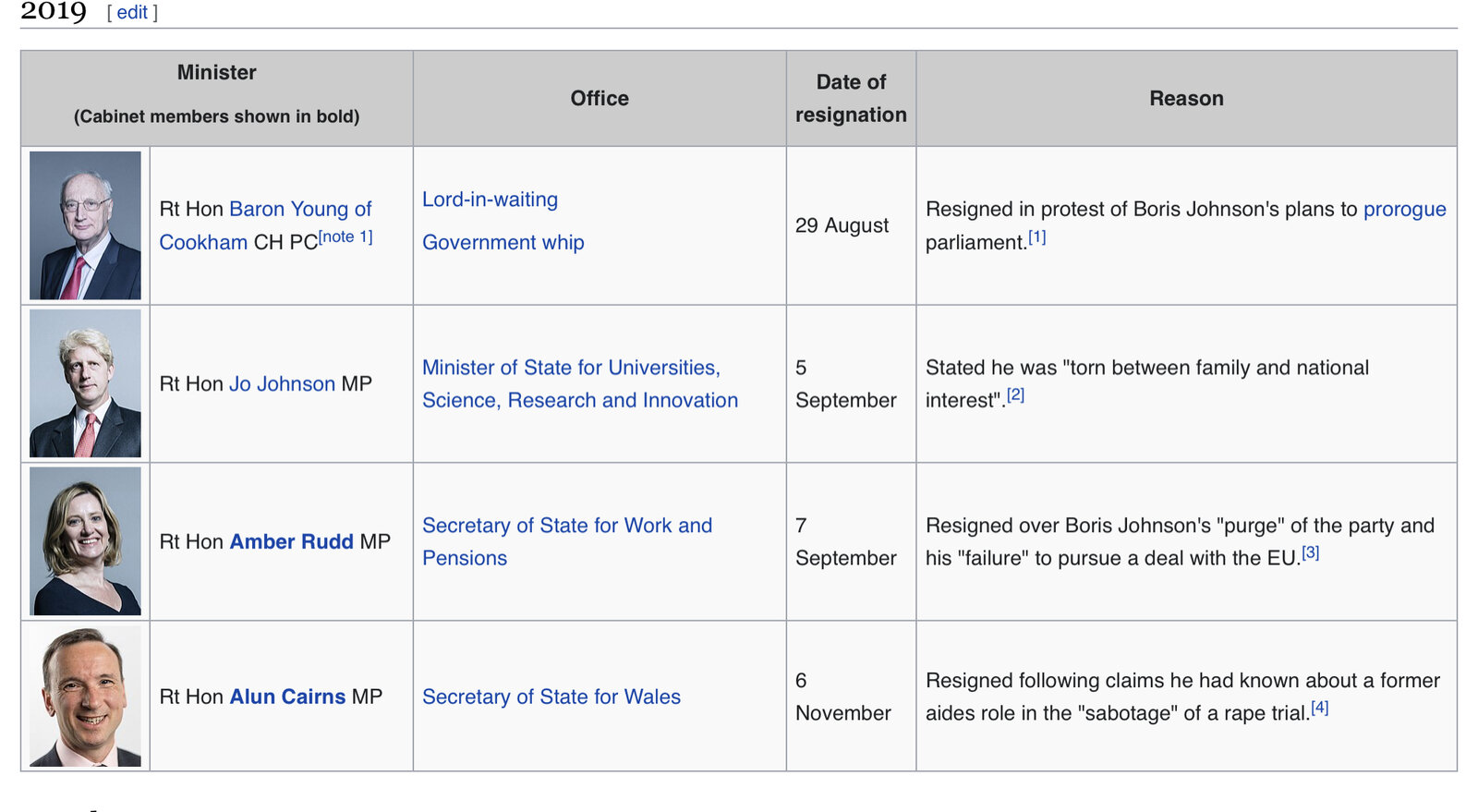Image resolution: width=1478 pixels, height=812 pixels.
Task: Click the Government whip link
Action: coord(503,242)
